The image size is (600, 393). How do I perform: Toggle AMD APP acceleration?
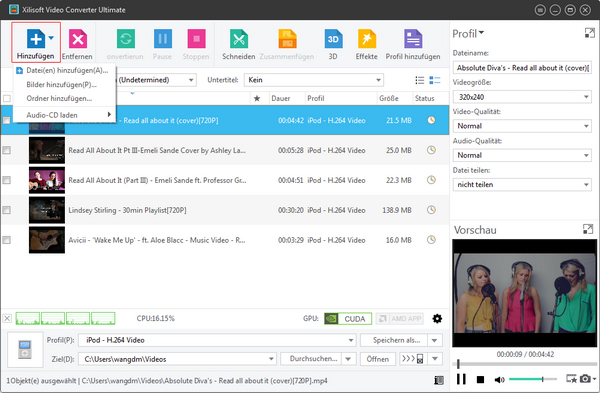(400, 318)
